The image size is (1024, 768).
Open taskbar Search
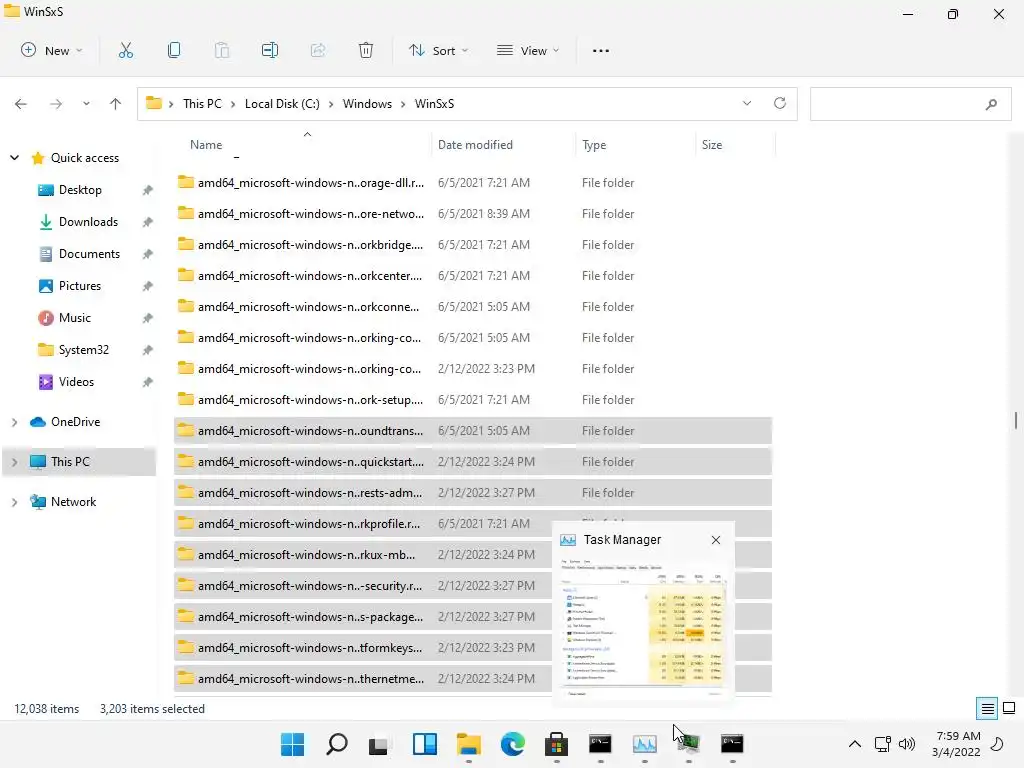[x=337, y=744]
